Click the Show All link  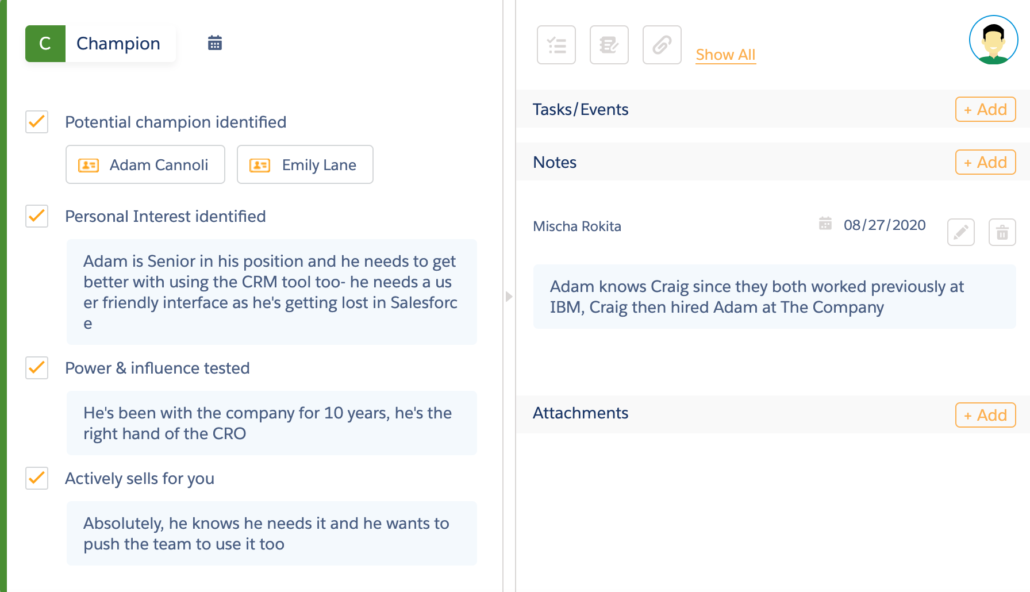click(725, 55)
